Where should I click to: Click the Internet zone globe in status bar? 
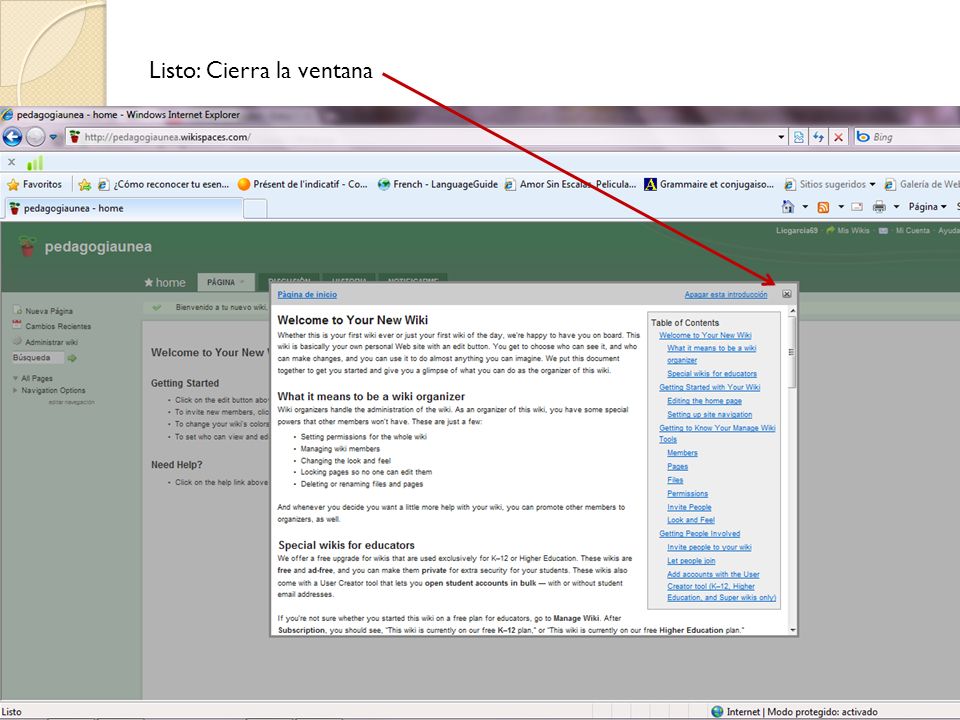click(x=718, y=711)
